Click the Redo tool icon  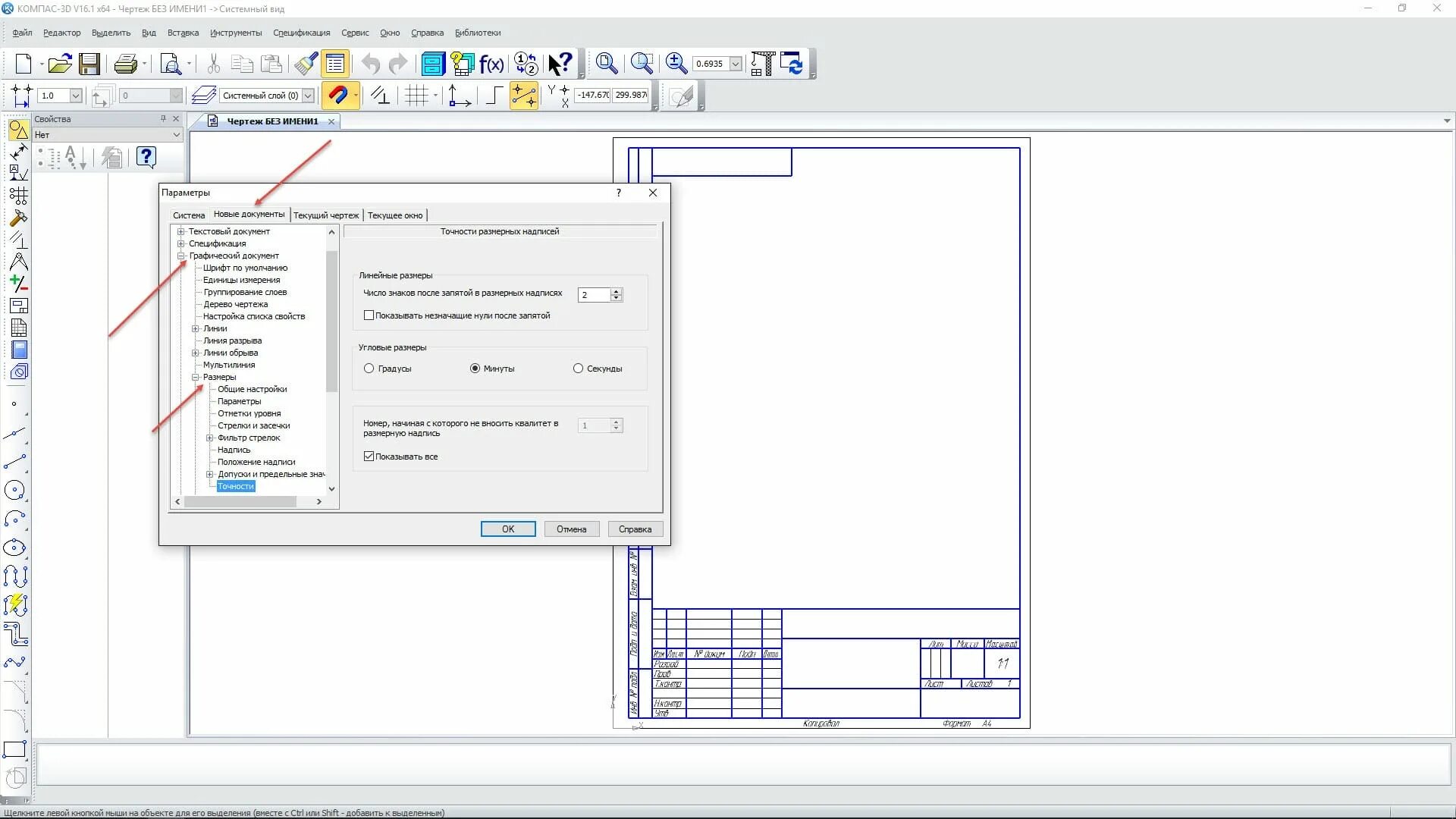(x=398, y=63)
